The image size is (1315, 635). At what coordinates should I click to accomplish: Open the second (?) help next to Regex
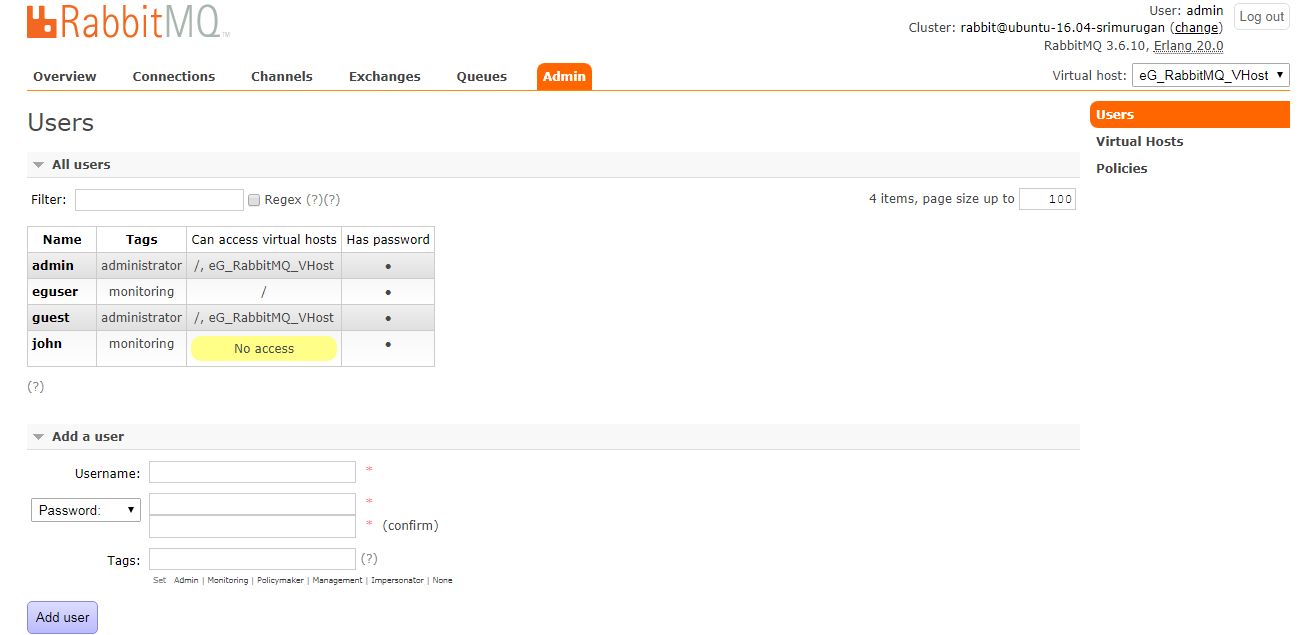332,200
